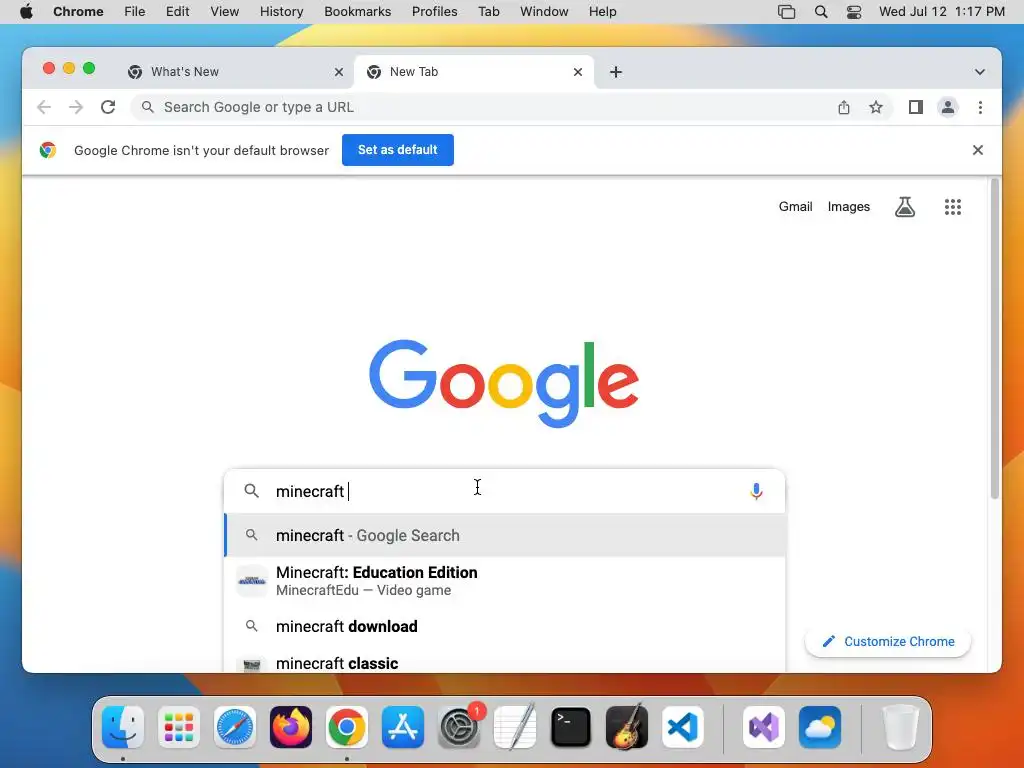Click the page vertical scrollbar
The height and width of the screenshot is (768, 1024).
995,340
